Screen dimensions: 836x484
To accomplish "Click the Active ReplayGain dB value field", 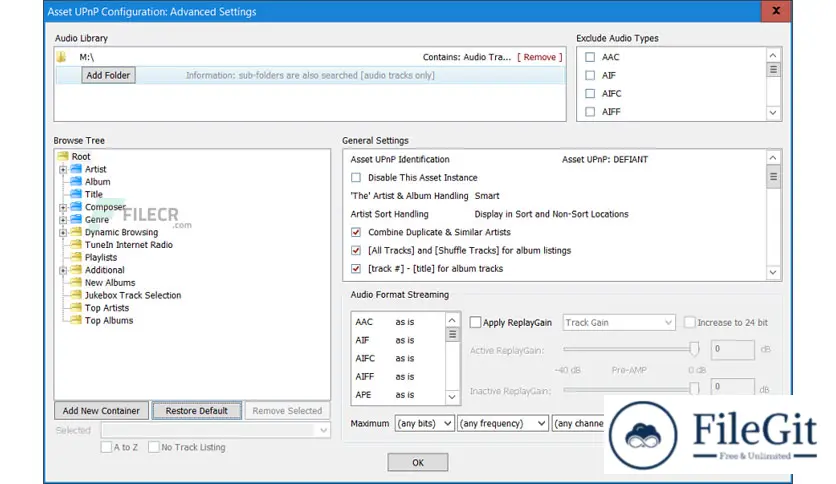I will [732, 350].
